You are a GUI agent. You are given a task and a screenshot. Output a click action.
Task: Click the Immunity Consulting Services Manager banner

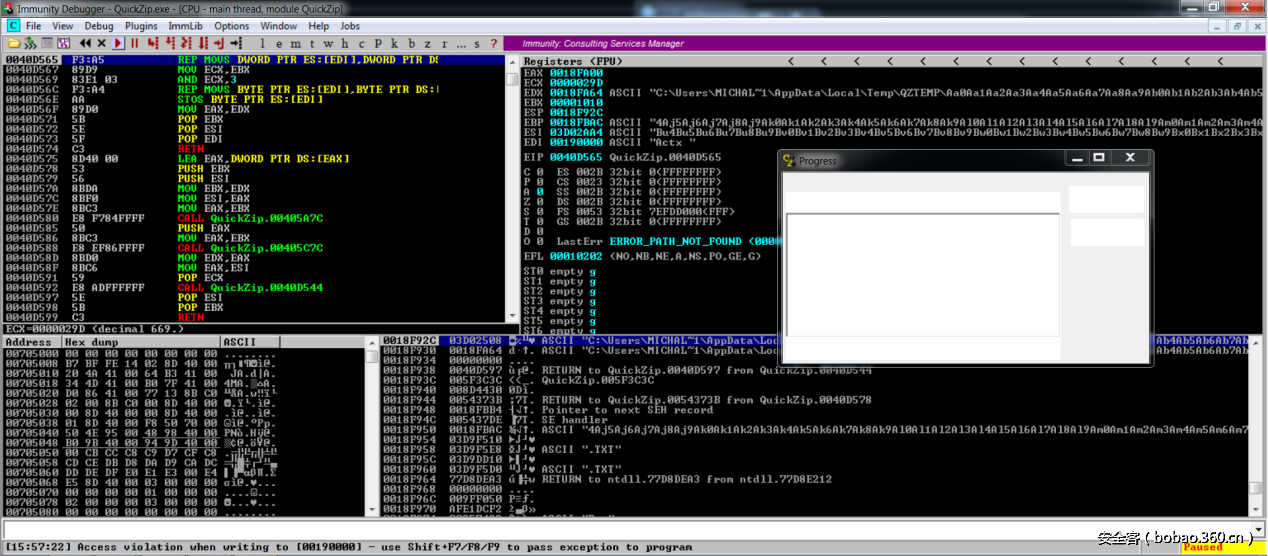(x=603, y=44)
